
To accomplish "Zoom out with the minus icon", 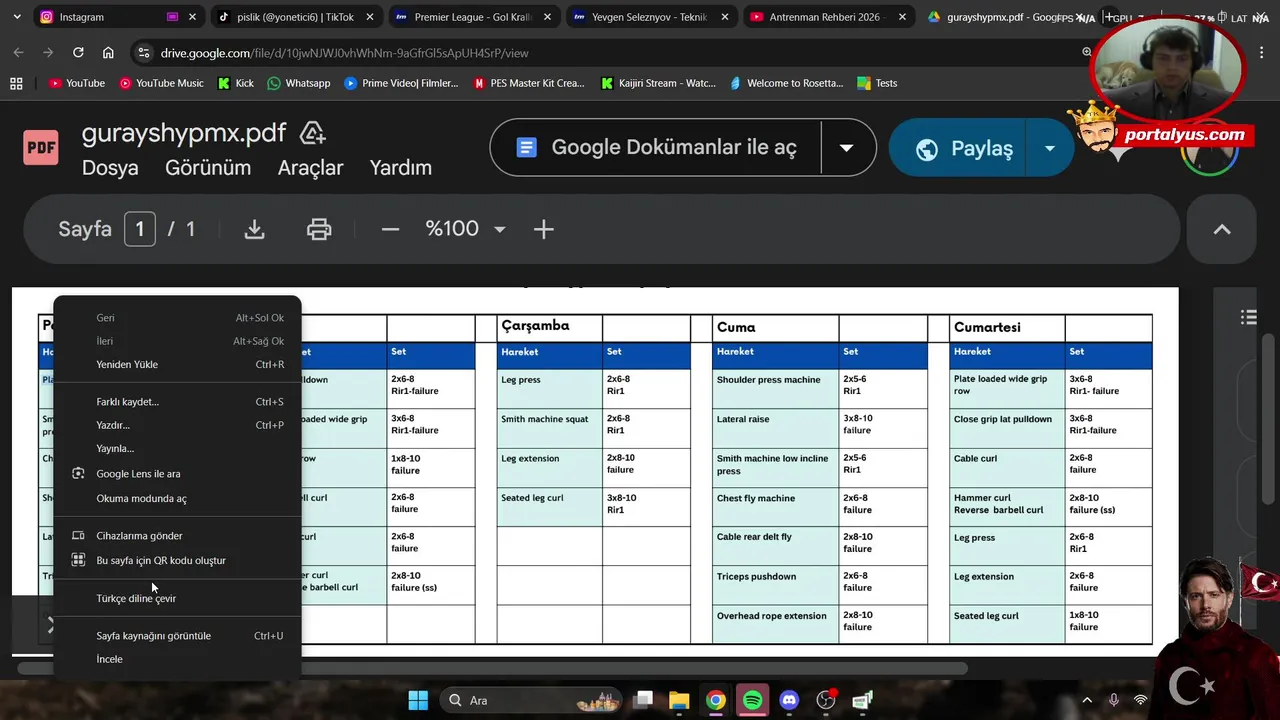I will (x=390, y=229).
